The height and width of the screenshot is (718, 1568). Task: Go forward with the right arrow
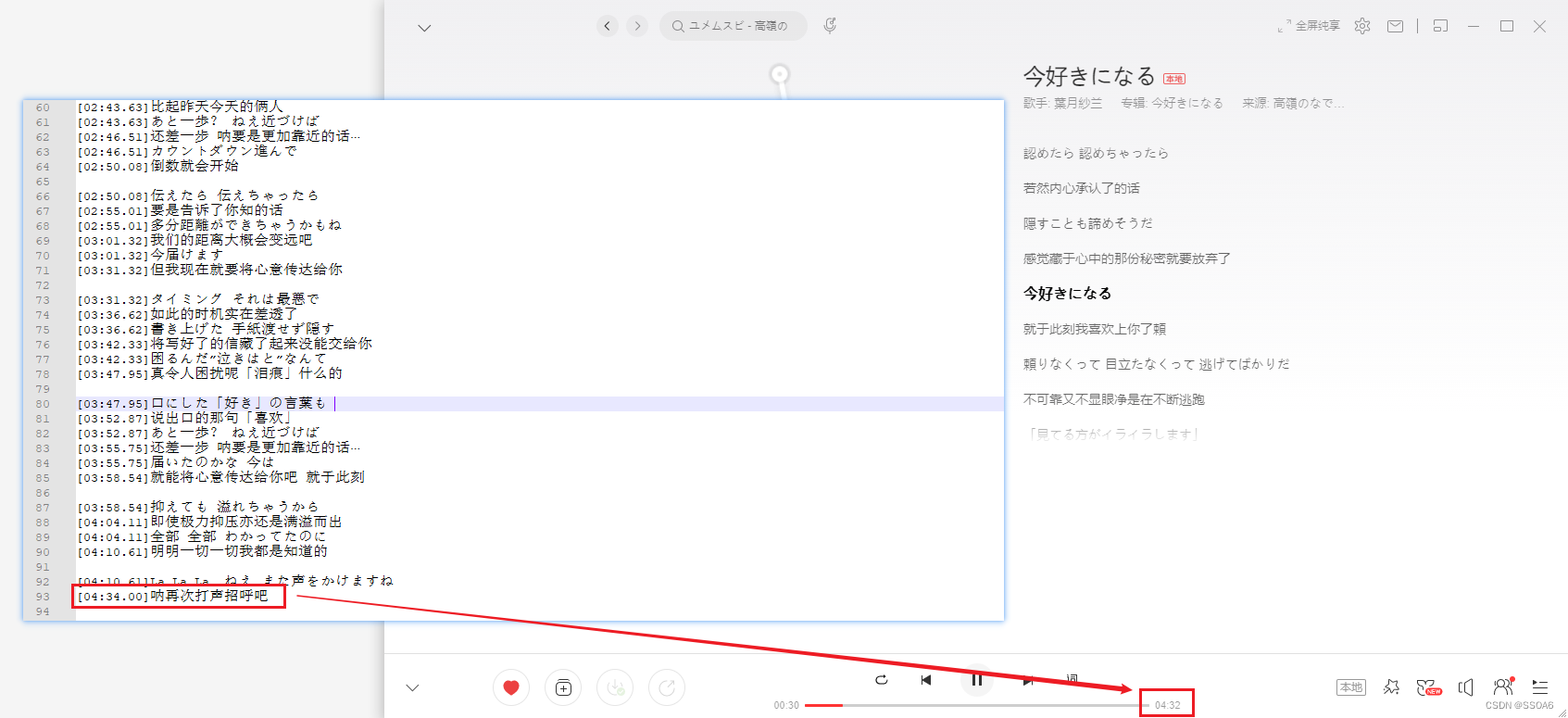pyautogui.click(x=637, y=26)
